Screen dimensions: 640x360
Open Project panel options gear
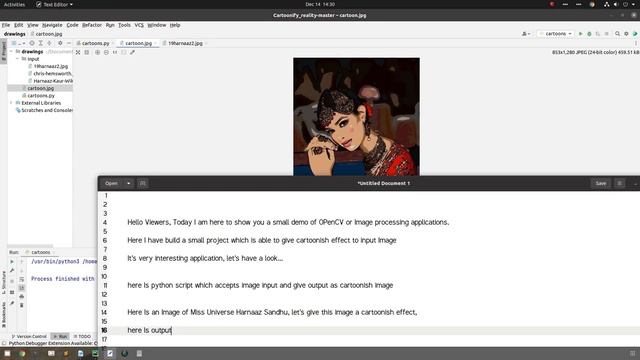click(x=60, y=43)
